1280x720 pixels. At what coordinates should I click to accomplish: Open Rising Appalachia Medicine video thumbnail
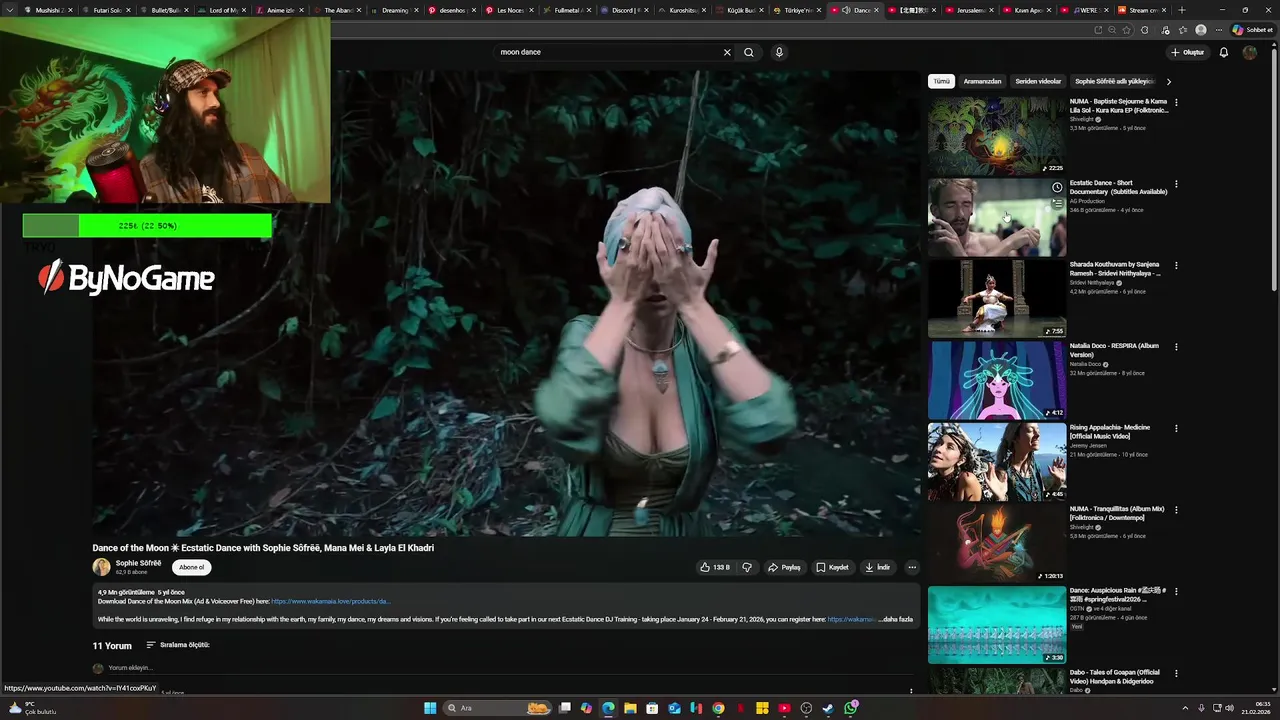[x=997, y=461]
